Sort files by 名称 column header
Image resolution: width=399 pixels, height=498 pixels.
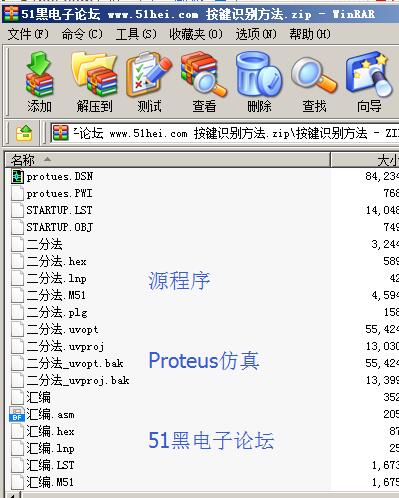click(168, 160)
